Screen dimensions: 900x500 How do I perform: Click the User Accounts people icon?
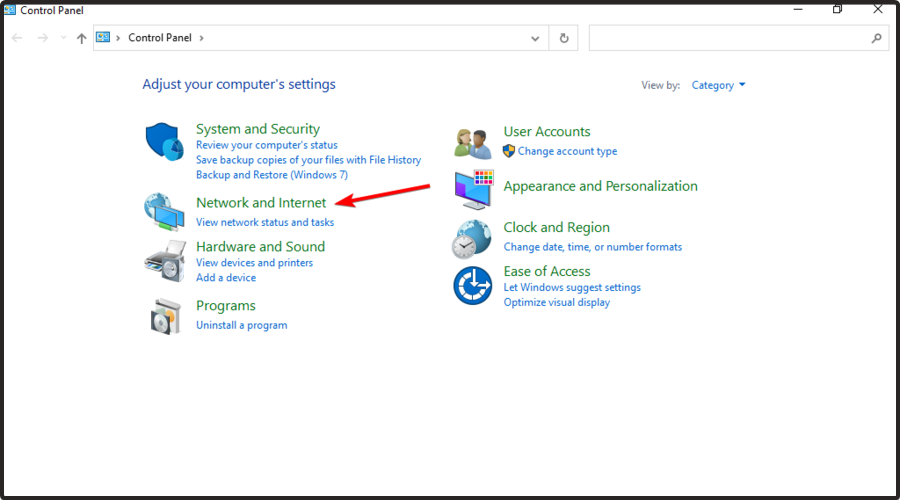coord(473,143)
